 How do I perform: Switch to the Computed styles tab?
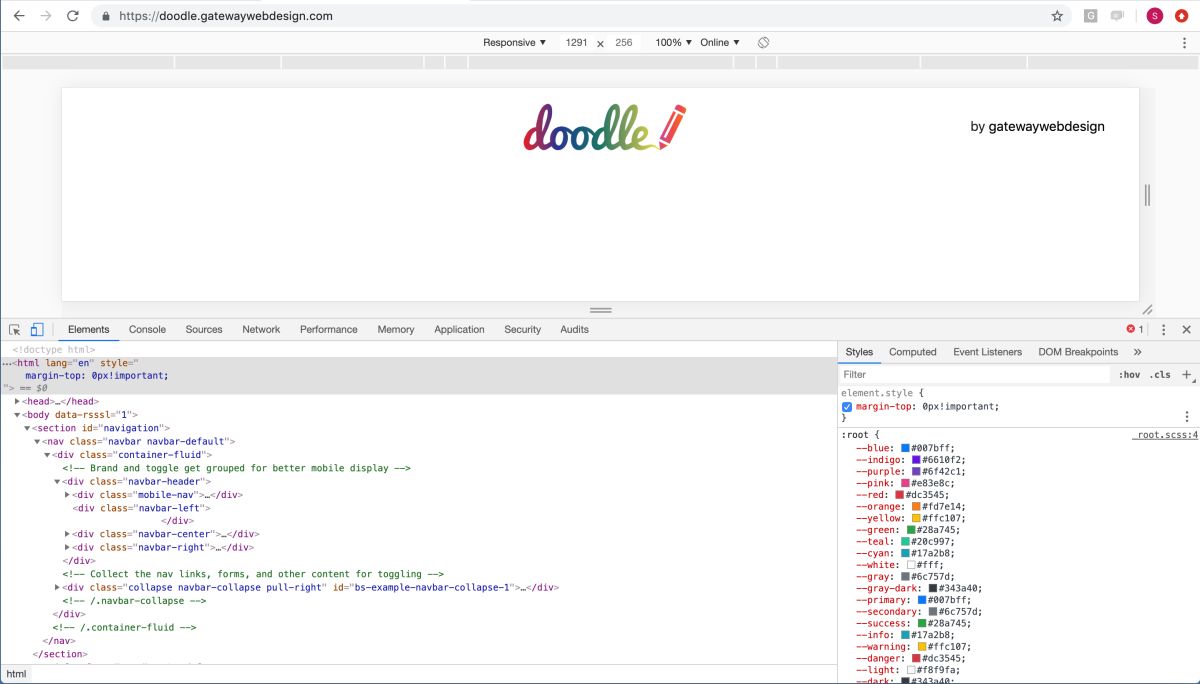coord(913,352)
